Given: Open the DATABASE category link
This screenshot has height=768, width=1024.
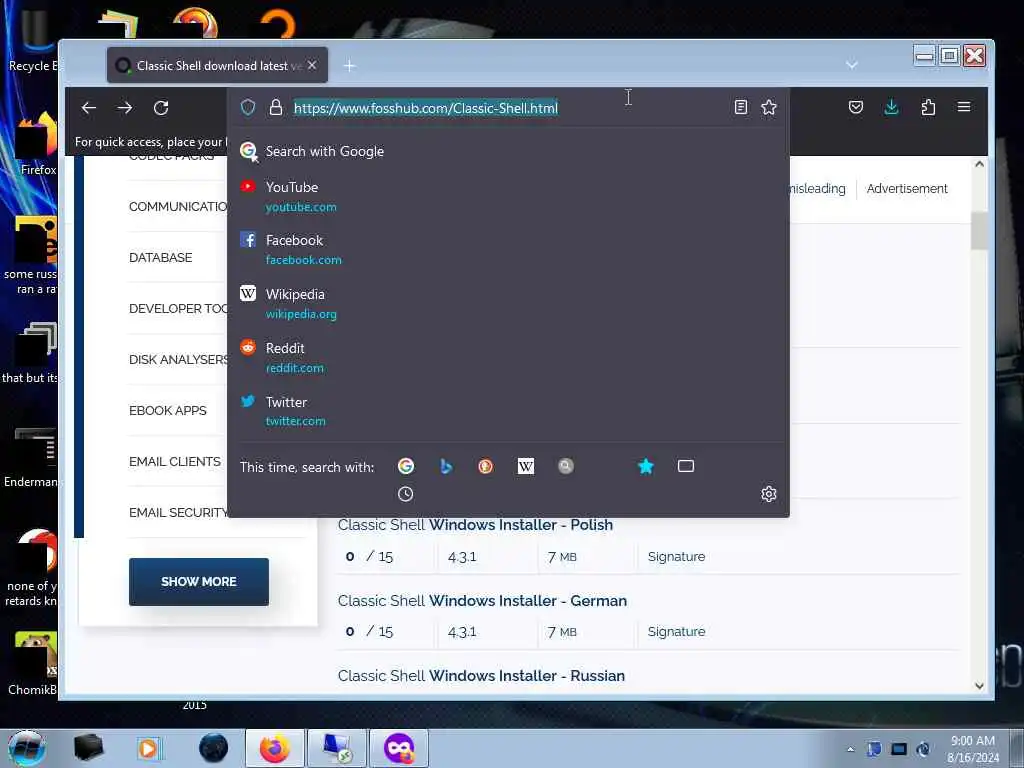Looking at the screenshot, I should (x=161, y=257).
